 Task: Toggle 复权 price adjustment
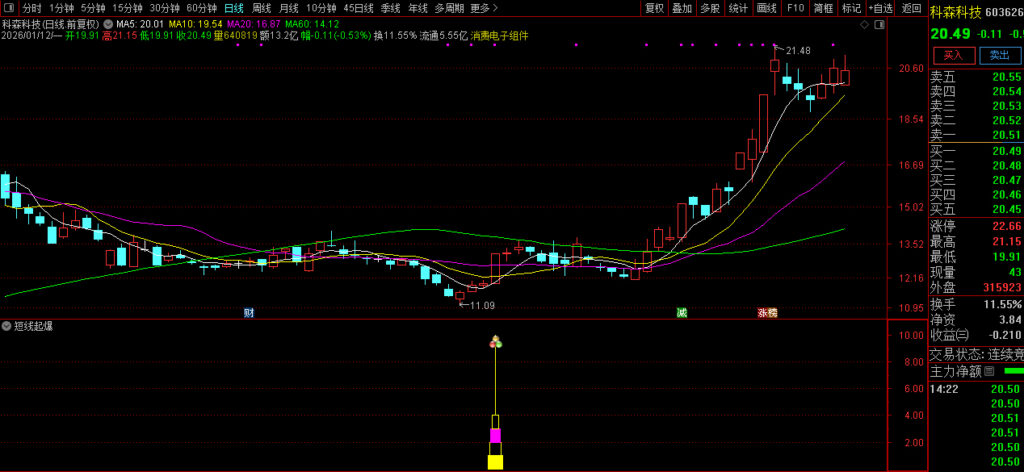pos(654,8)
